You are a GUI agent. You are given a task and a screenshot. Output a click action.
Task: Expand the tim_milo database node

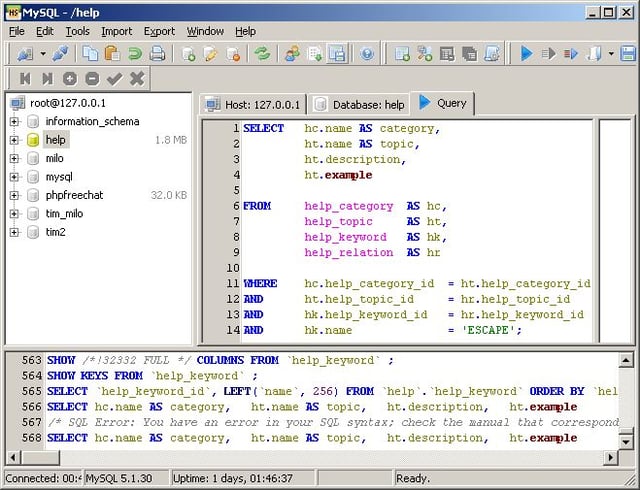coord(14,214)
